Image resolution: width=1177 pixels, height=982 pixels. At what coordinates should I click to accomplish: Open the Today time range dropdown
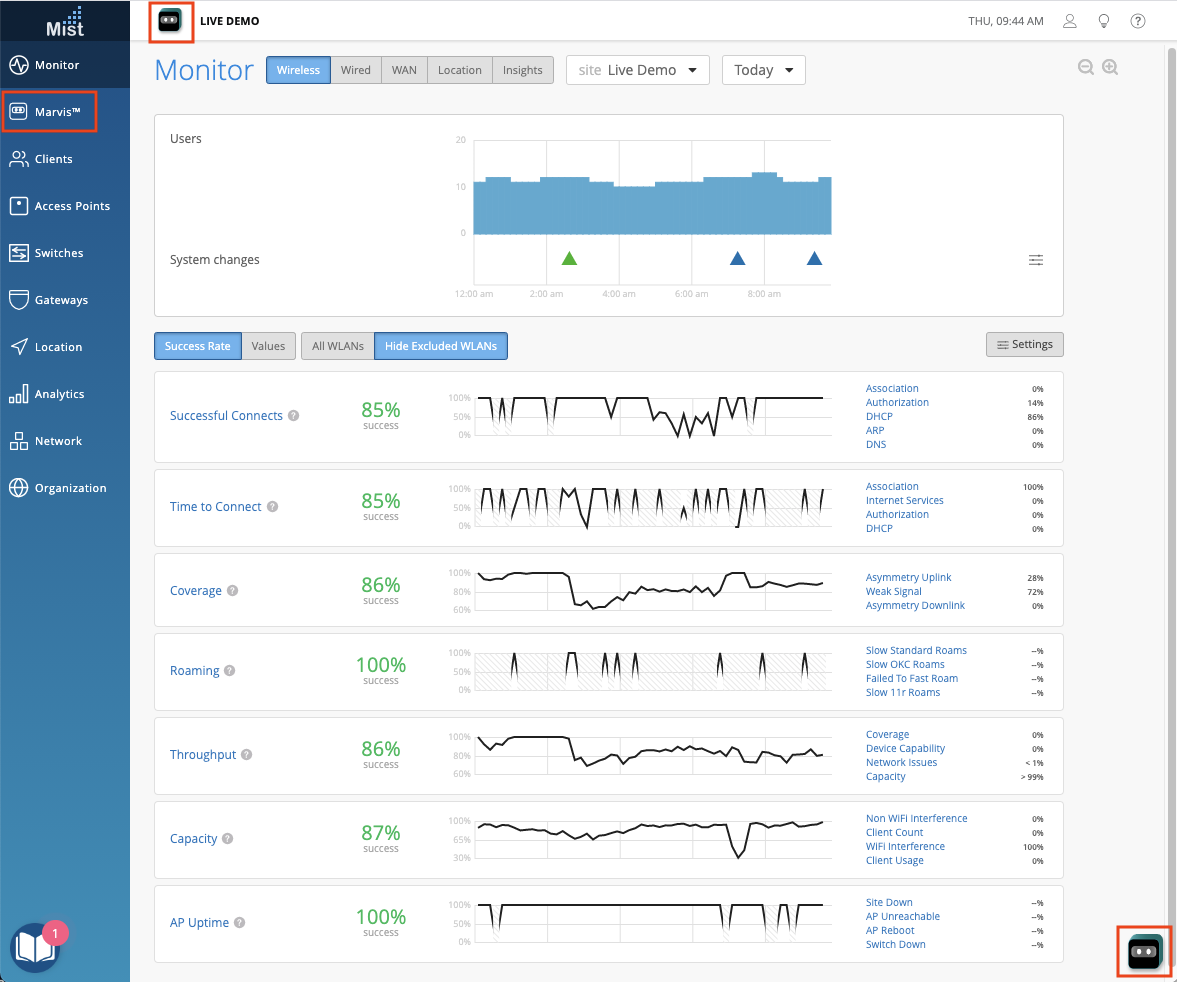point(763,70)
